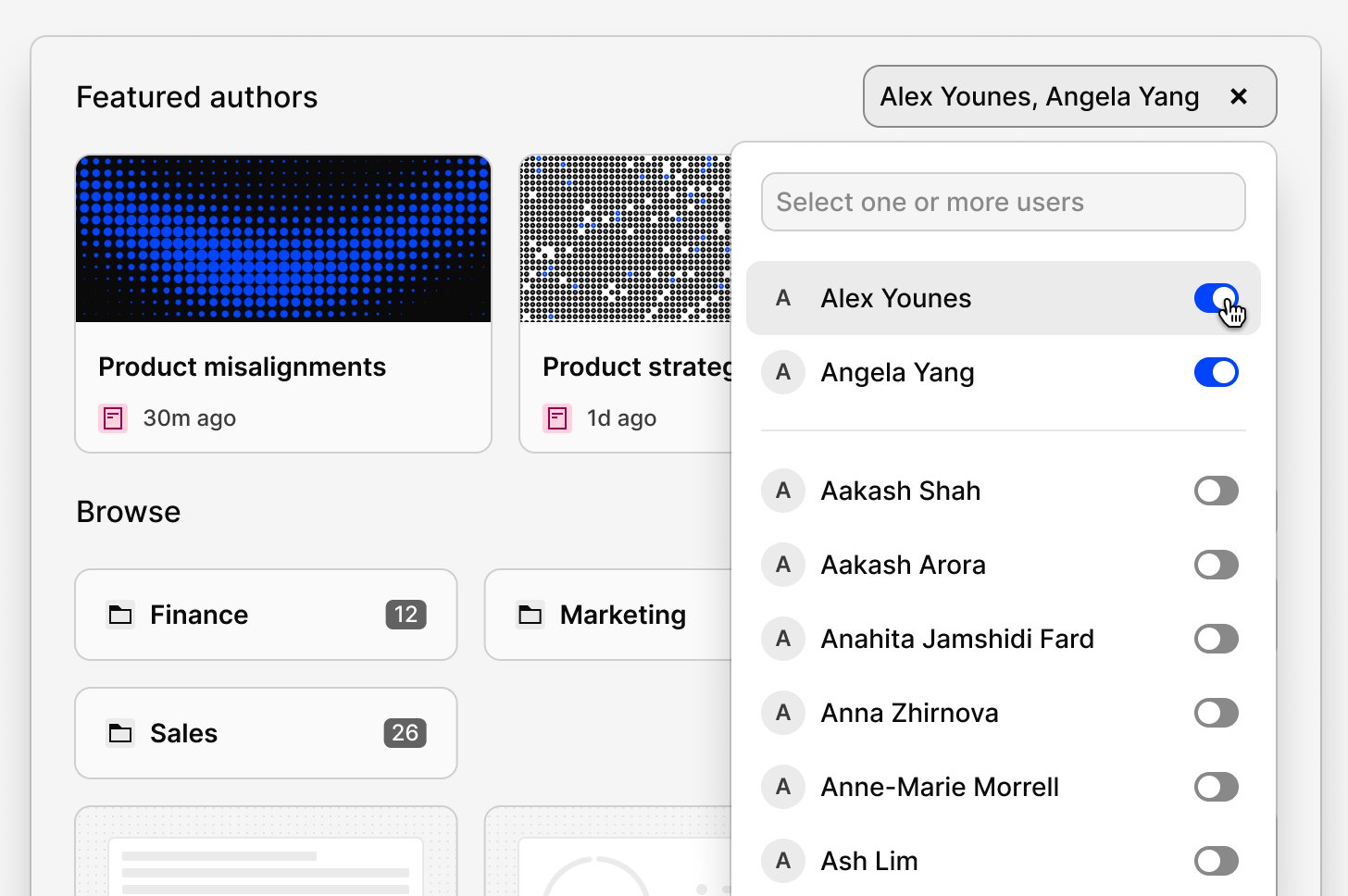
Task: Clear the selected authors with the X icon
Action: pos(1239,96)
